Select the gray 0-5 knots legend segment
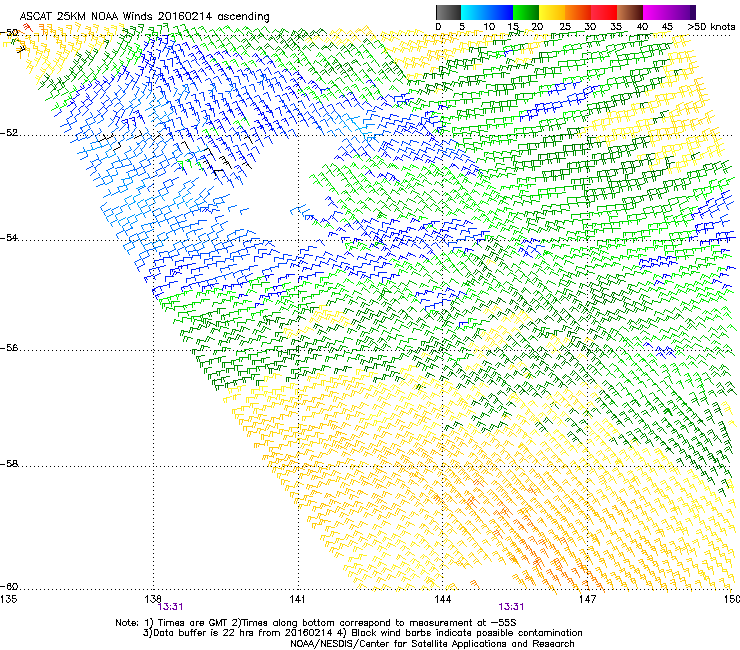The image size is (740, 650). click(x=448, y=12)
